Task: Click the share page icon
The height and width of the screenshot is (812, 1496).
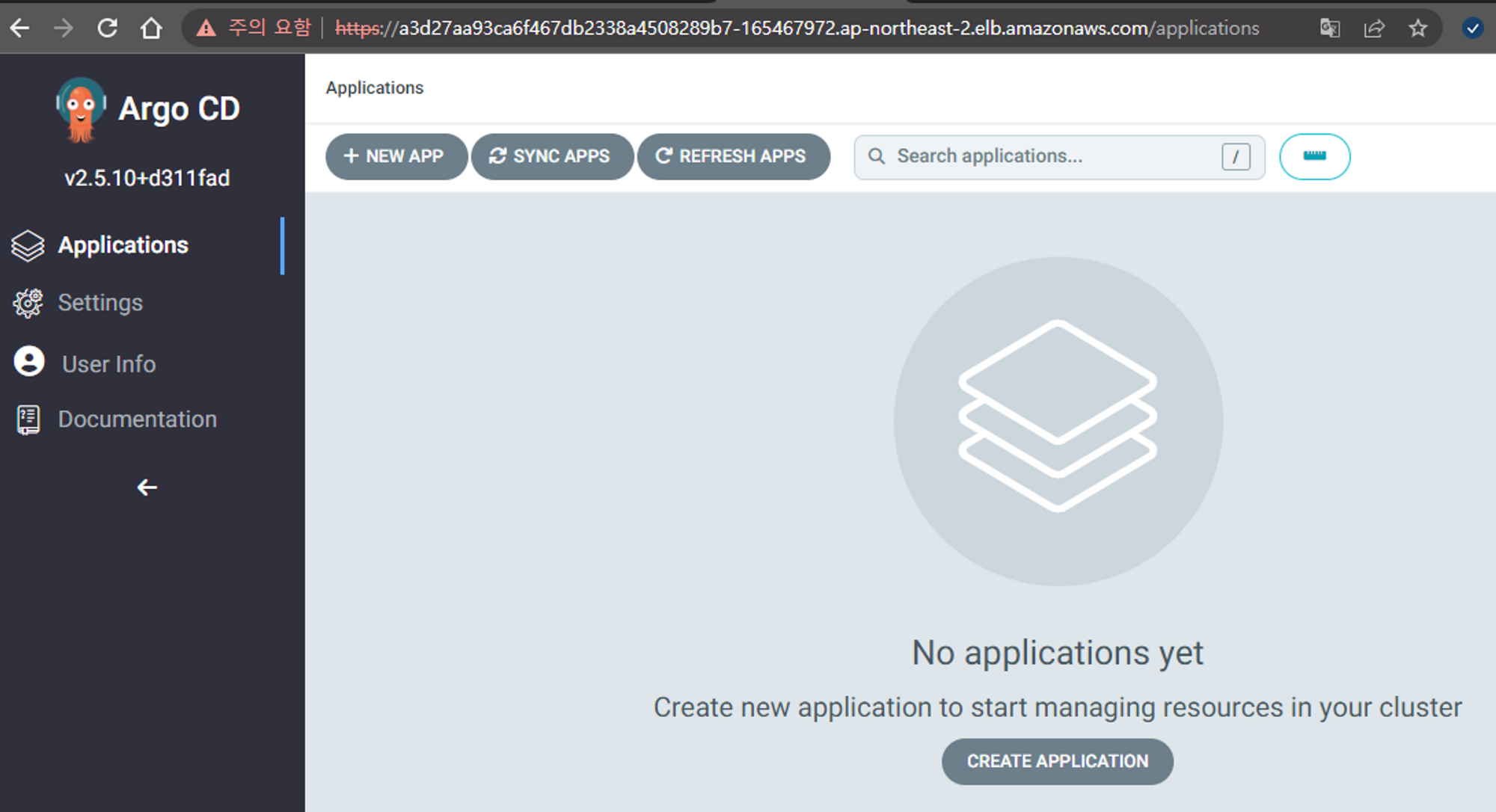Action: (1373, 28)
